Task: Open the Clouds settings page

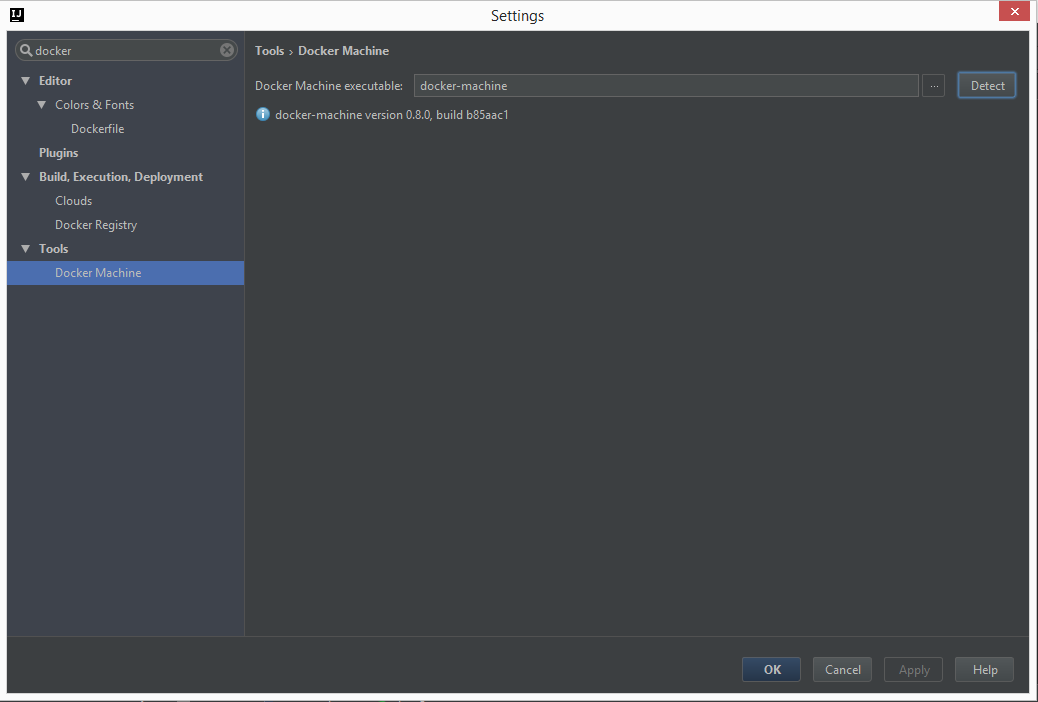Action: click(73, 201)
